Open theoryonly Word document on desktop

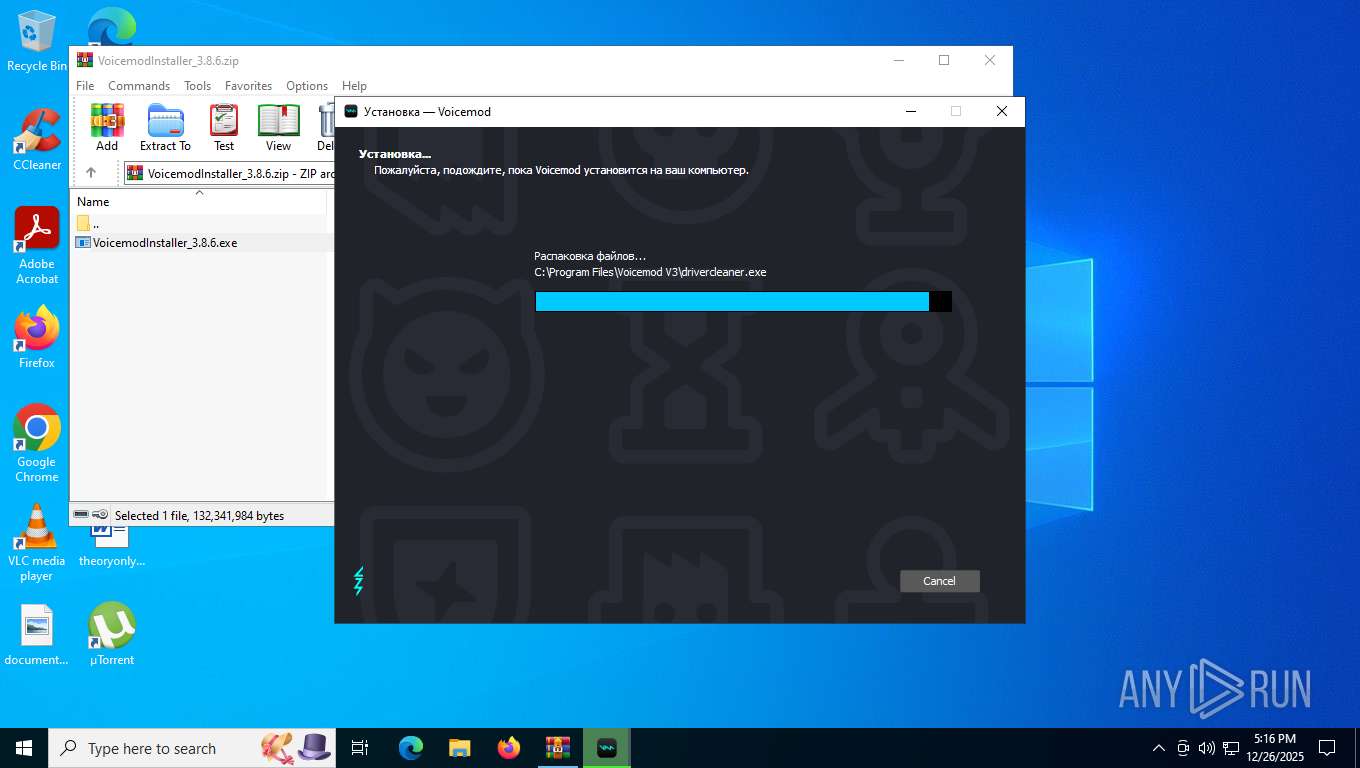coord(112,545)
